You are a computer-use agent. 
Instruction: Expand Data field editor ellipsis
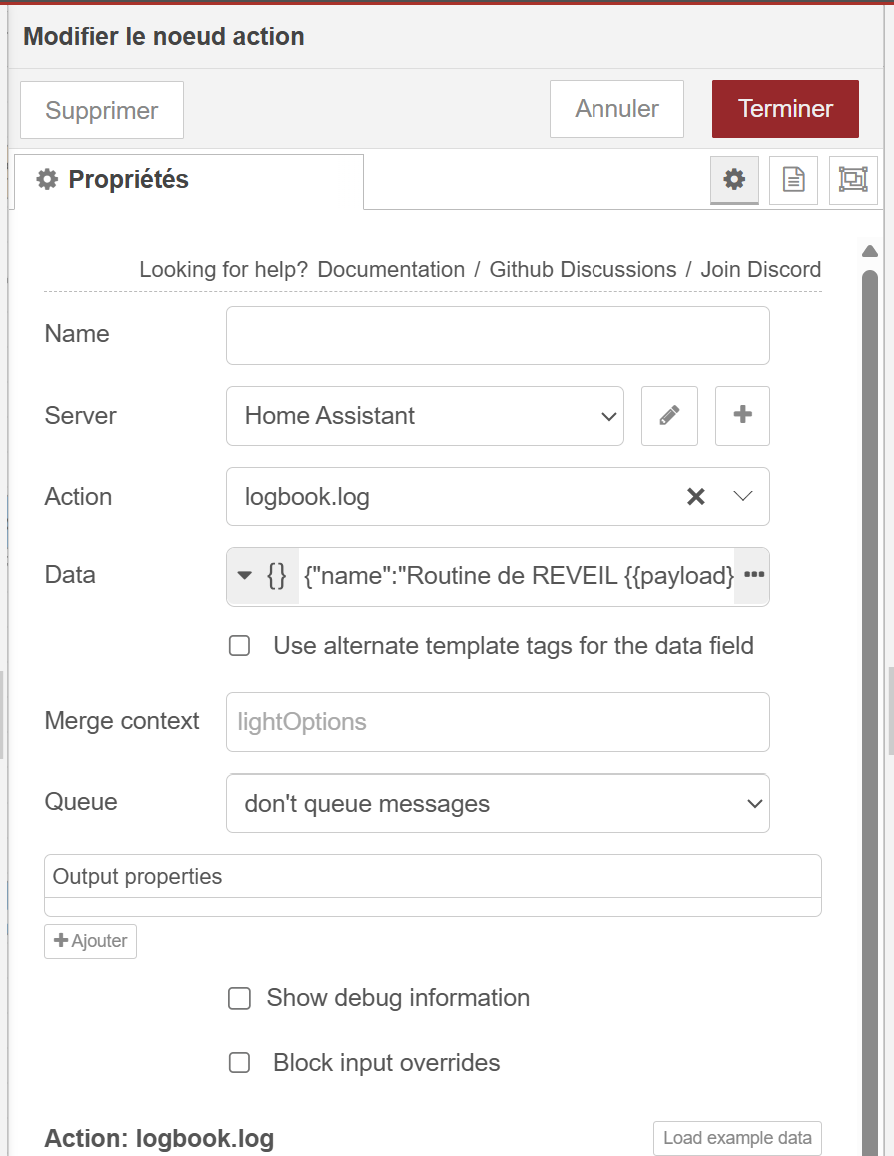[754, 575]
